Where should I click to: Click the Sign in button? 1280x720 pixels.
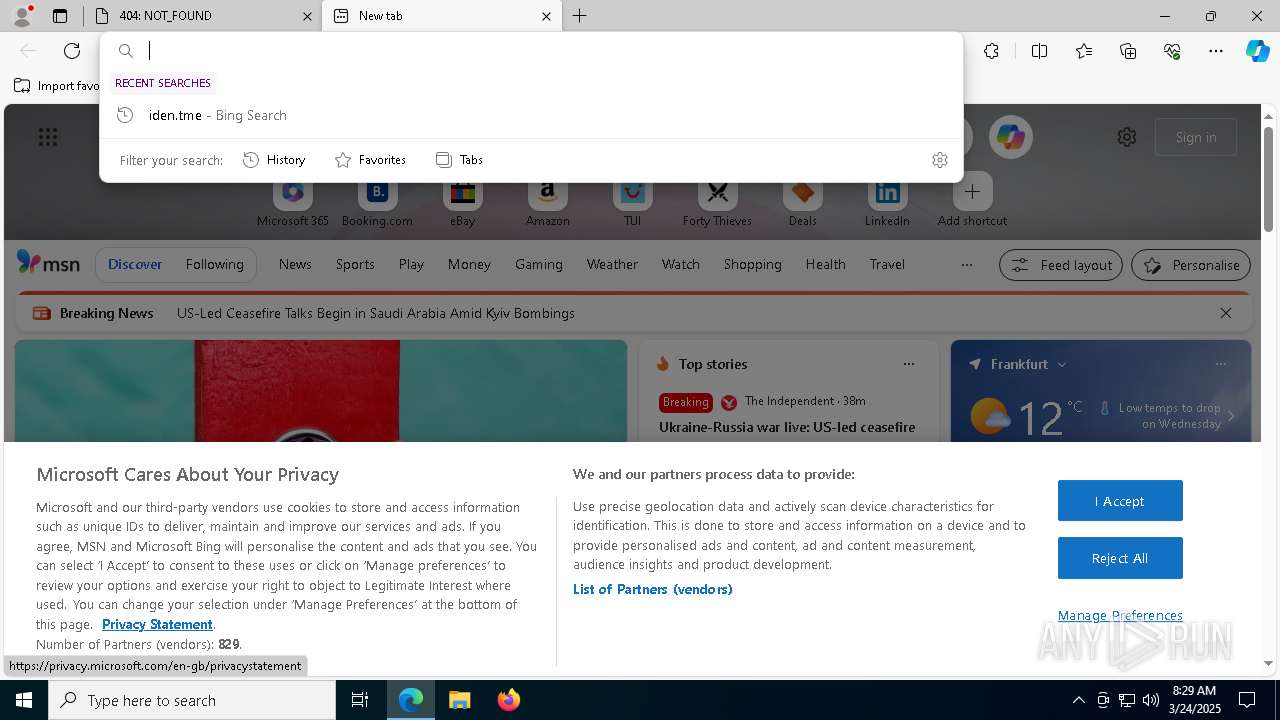click(x=1196, y=137)
